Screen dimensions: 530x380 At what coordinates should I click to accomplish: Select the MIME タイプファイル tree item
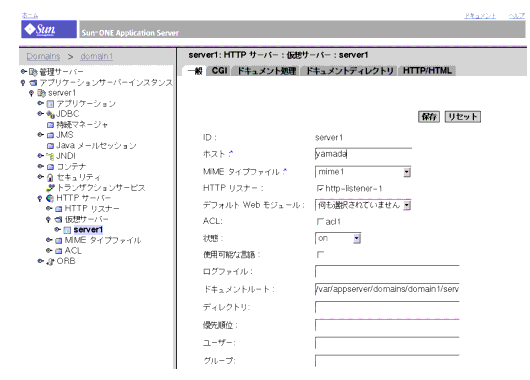103,240
